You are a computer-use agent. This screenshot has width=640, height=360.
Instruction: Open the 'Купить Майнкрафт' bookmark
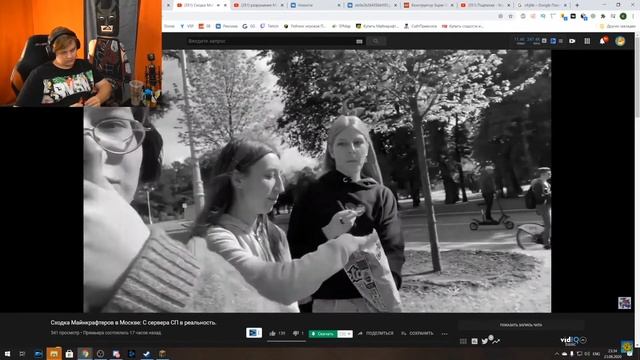pos(377,26)
